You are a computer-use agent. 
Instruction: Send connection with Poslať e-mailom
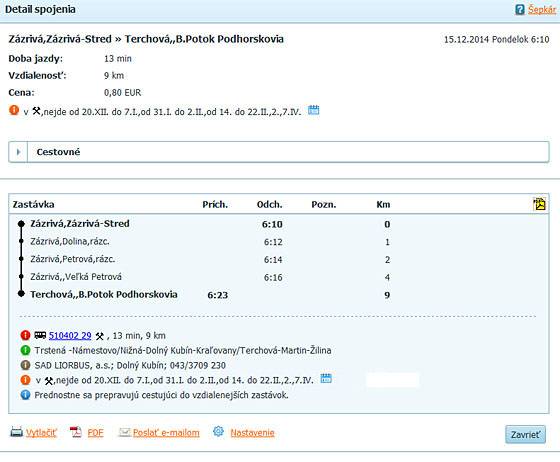pos(166,433)
